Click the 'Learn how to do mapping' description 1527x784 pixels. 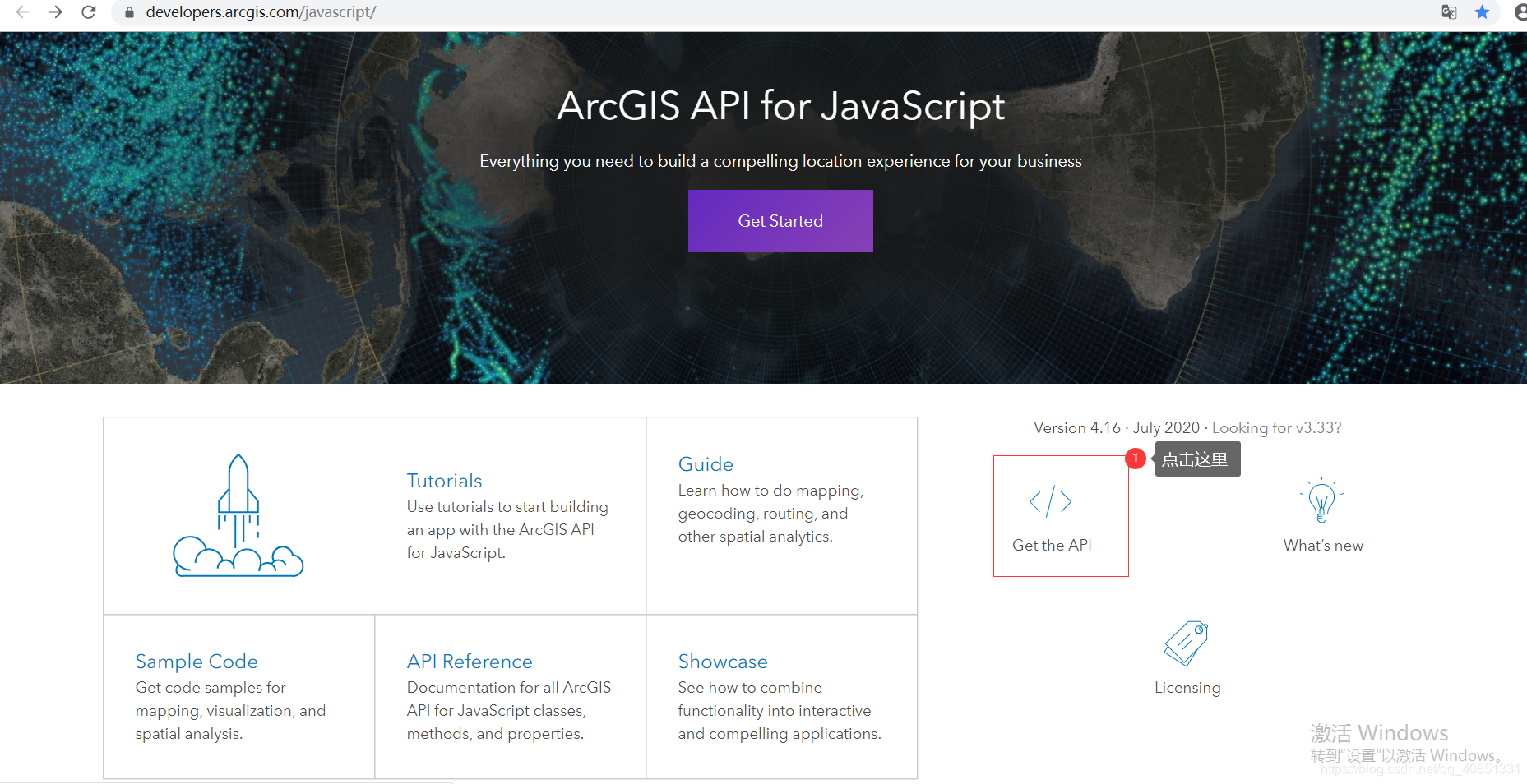(770, 514)
